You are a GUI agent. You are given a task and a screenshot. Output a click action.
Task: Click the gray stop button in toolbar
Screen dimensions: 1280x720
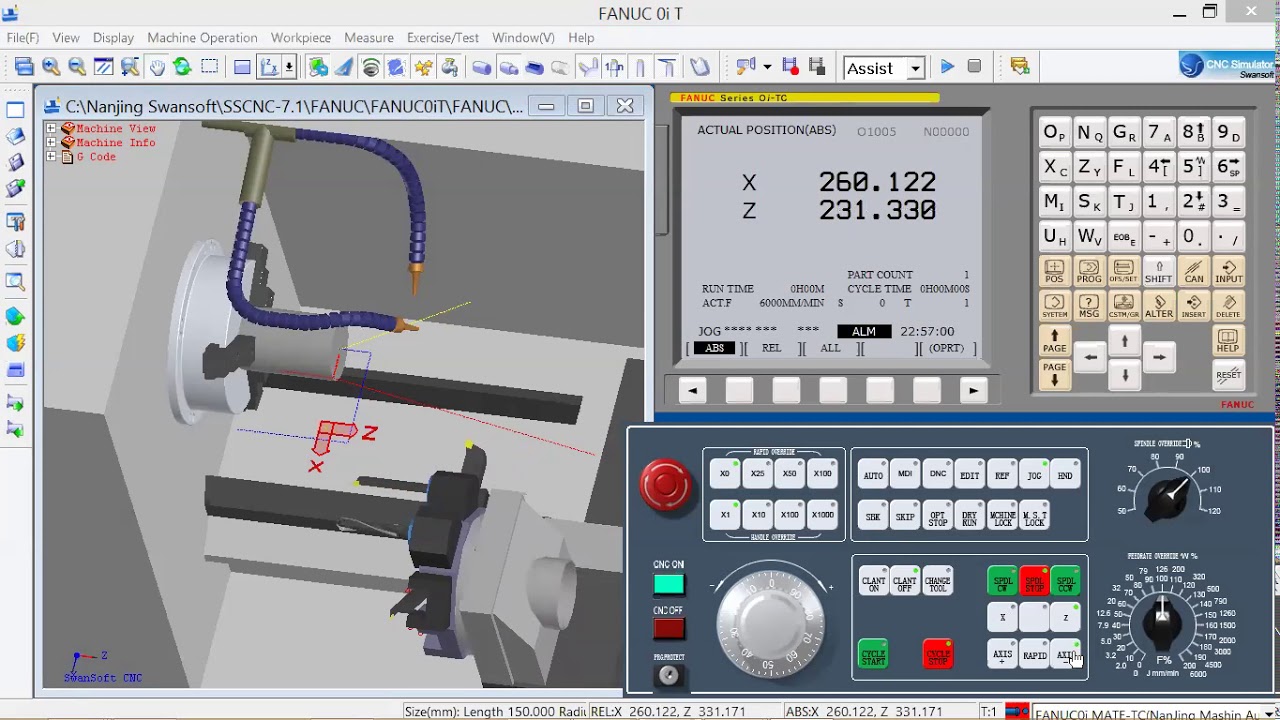974,67
